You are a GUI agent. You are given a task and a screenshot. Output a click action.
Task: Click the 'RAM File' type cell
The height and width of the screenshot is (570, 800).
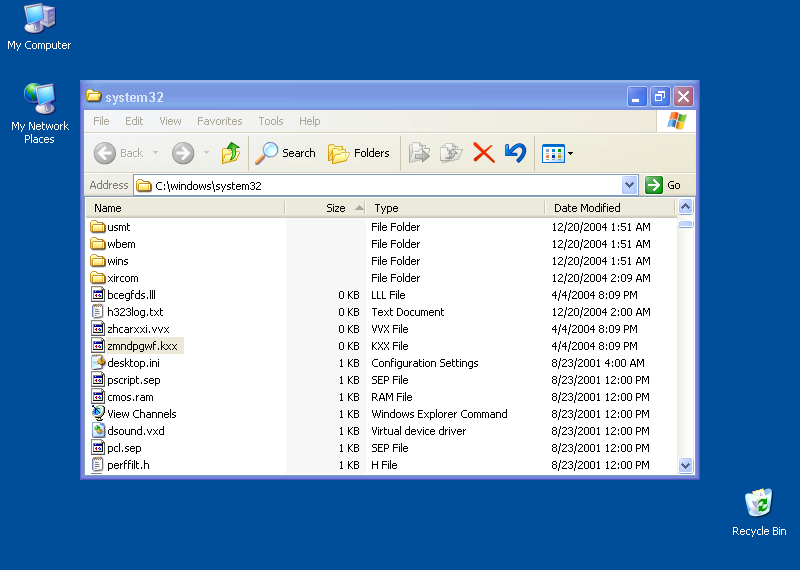coord(391,397)
